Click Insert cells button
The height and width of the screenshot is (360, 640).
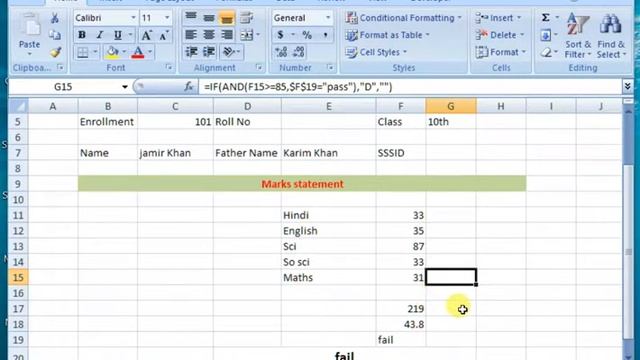tap(498, 18)
